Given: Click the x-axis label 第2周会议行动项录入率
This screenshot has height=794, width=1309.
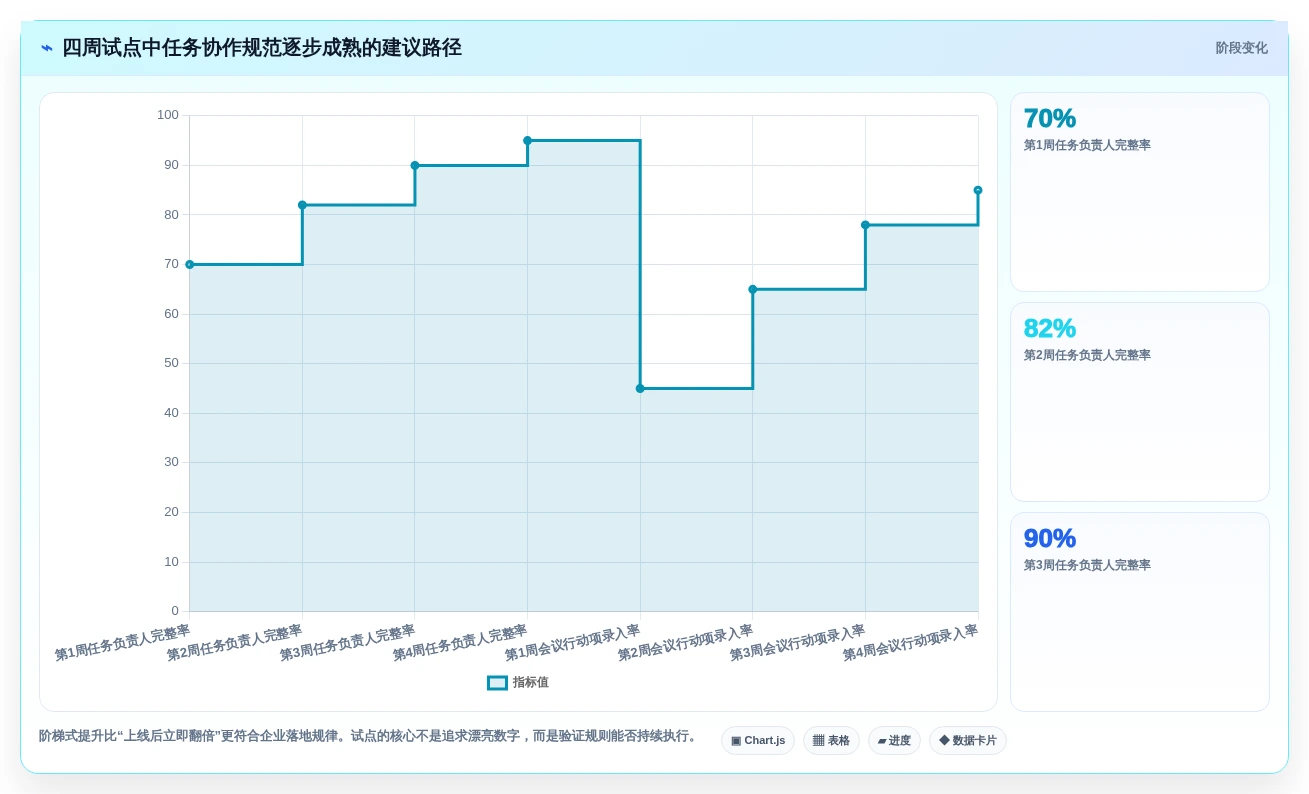Looking at the screenshot, I should pyautogui.click(x=685, y=643).
